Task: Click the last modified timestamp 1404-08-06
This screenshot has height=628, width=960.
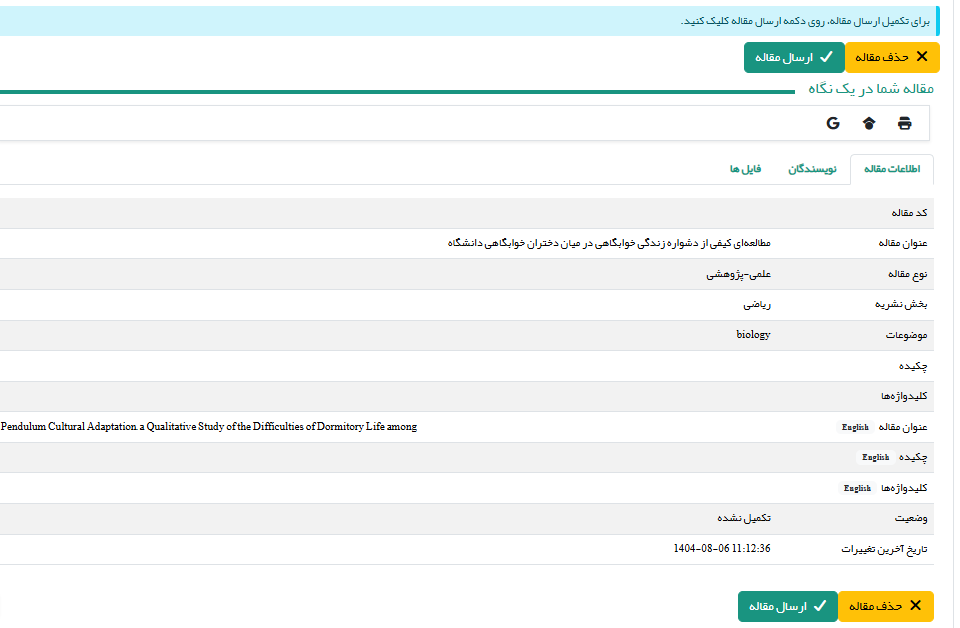Action: pos(722,549)
